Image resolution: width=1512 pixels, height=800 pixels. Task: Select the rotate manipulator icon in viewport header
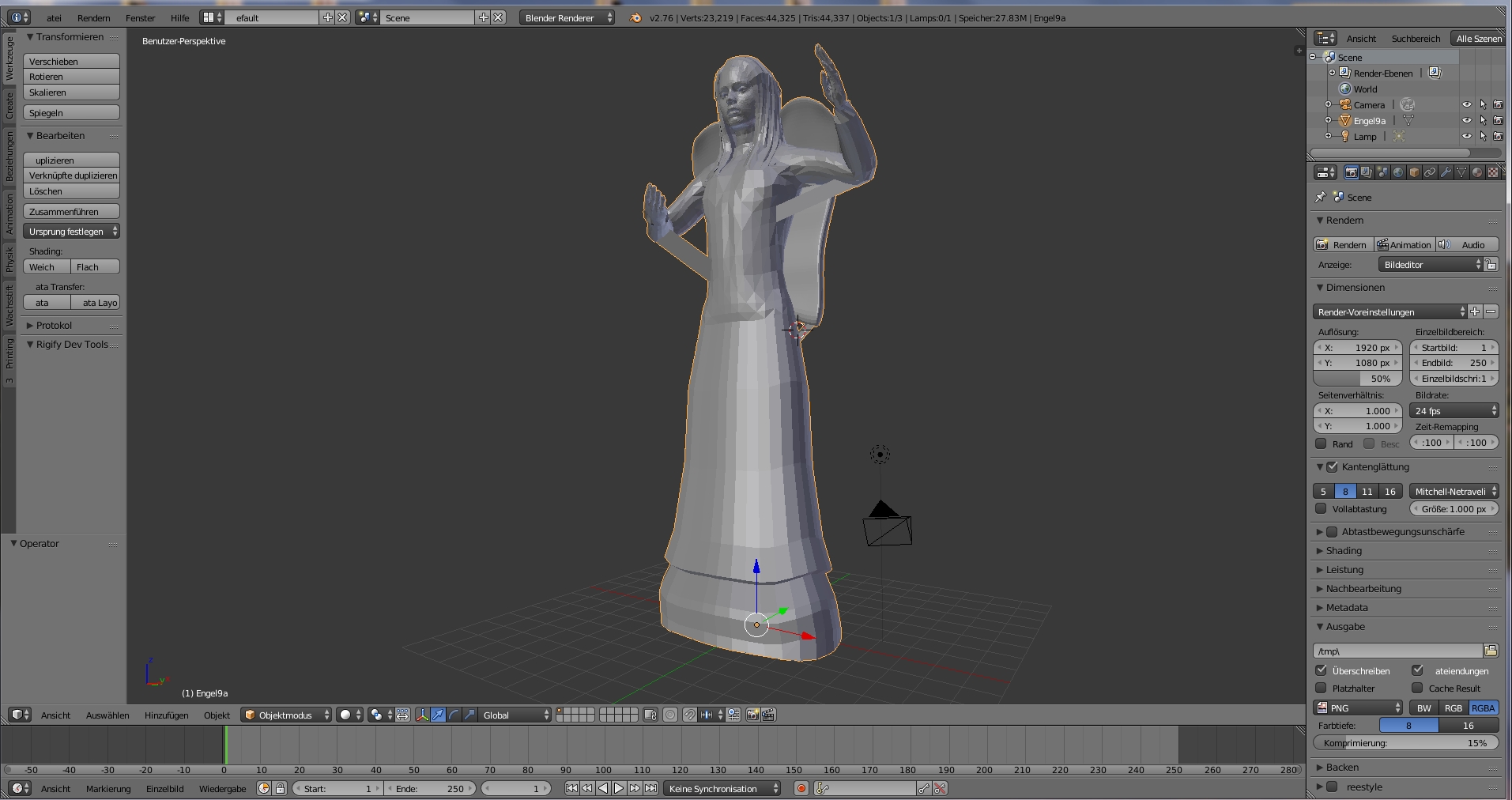tap(454, 715)
